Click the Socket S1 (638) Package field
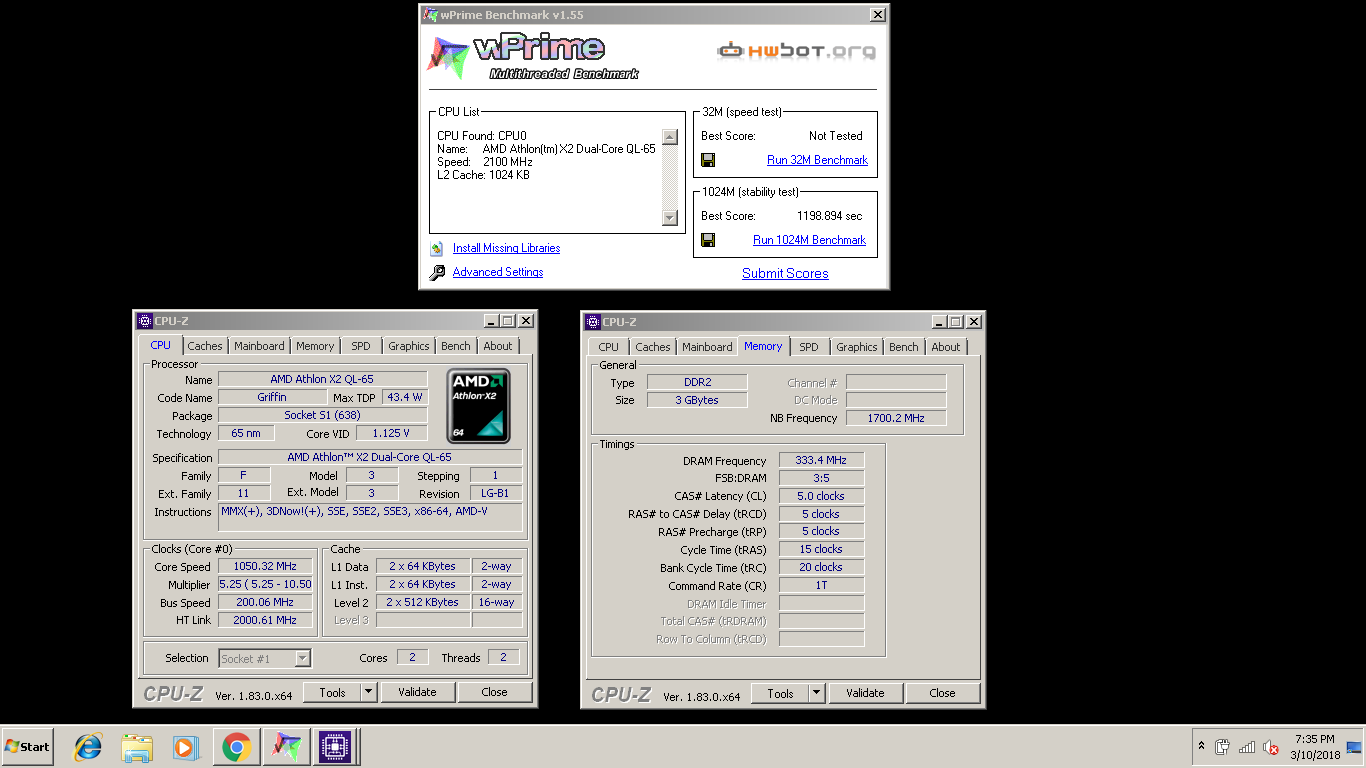 coord(322,415)
